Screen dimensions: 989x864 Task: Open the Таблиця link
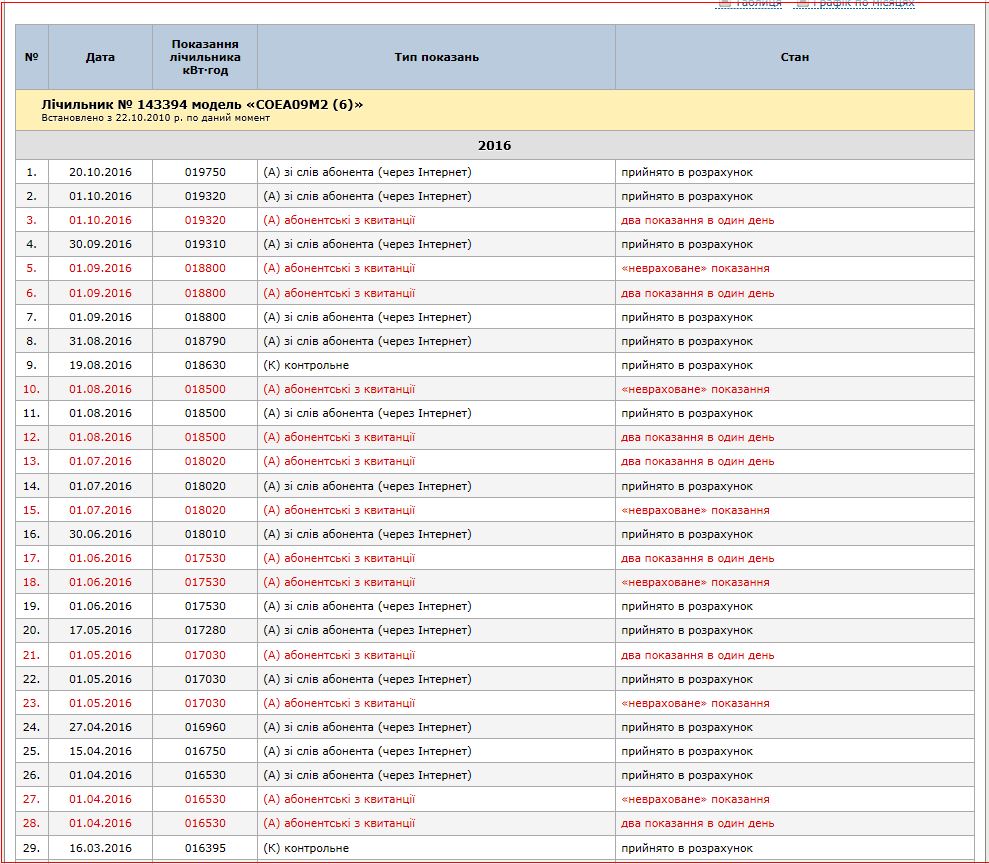(x=759, y=4)
